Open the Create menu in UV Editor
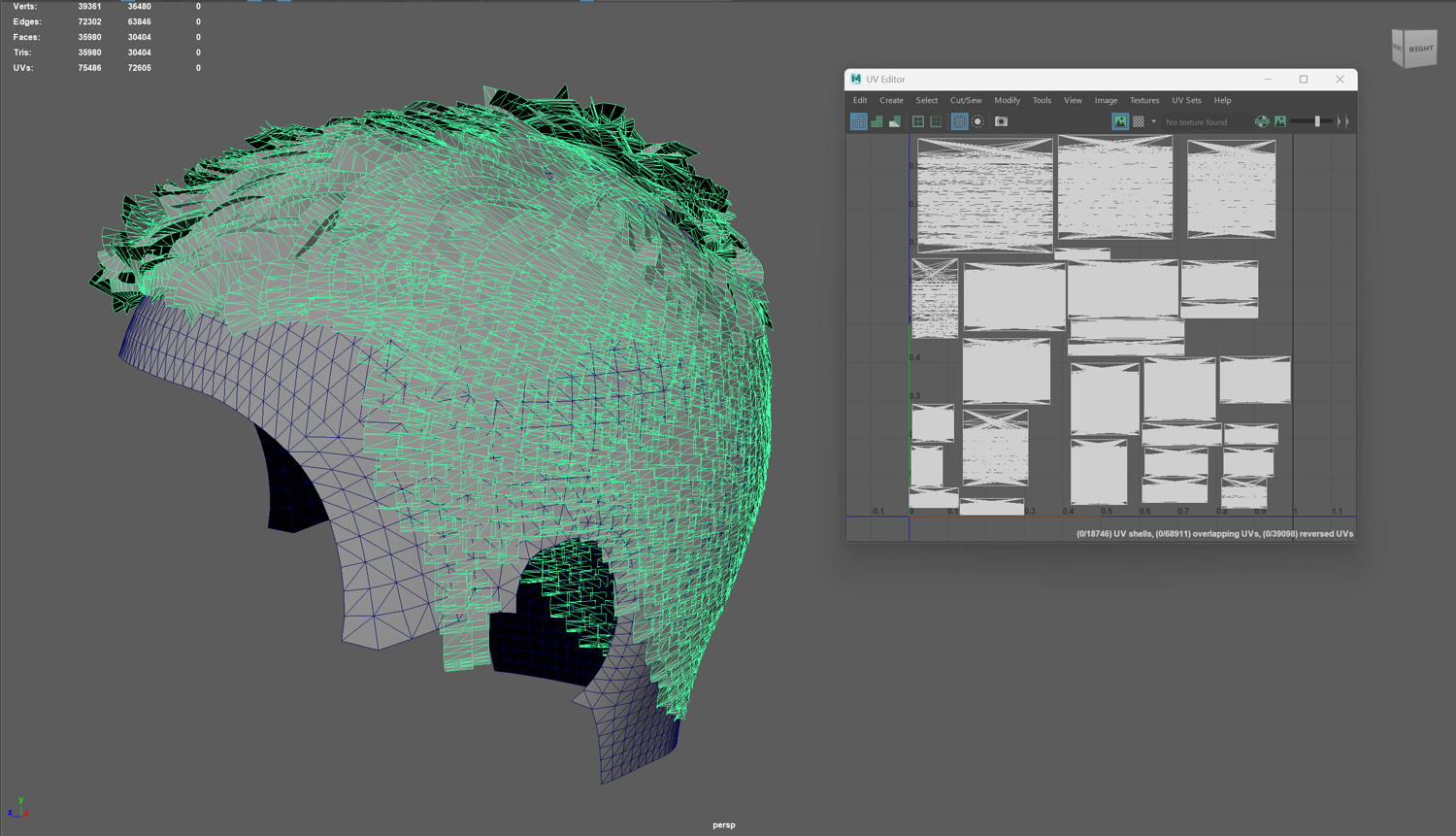This screenshot has width=1456, height=836. coord(891,100)
